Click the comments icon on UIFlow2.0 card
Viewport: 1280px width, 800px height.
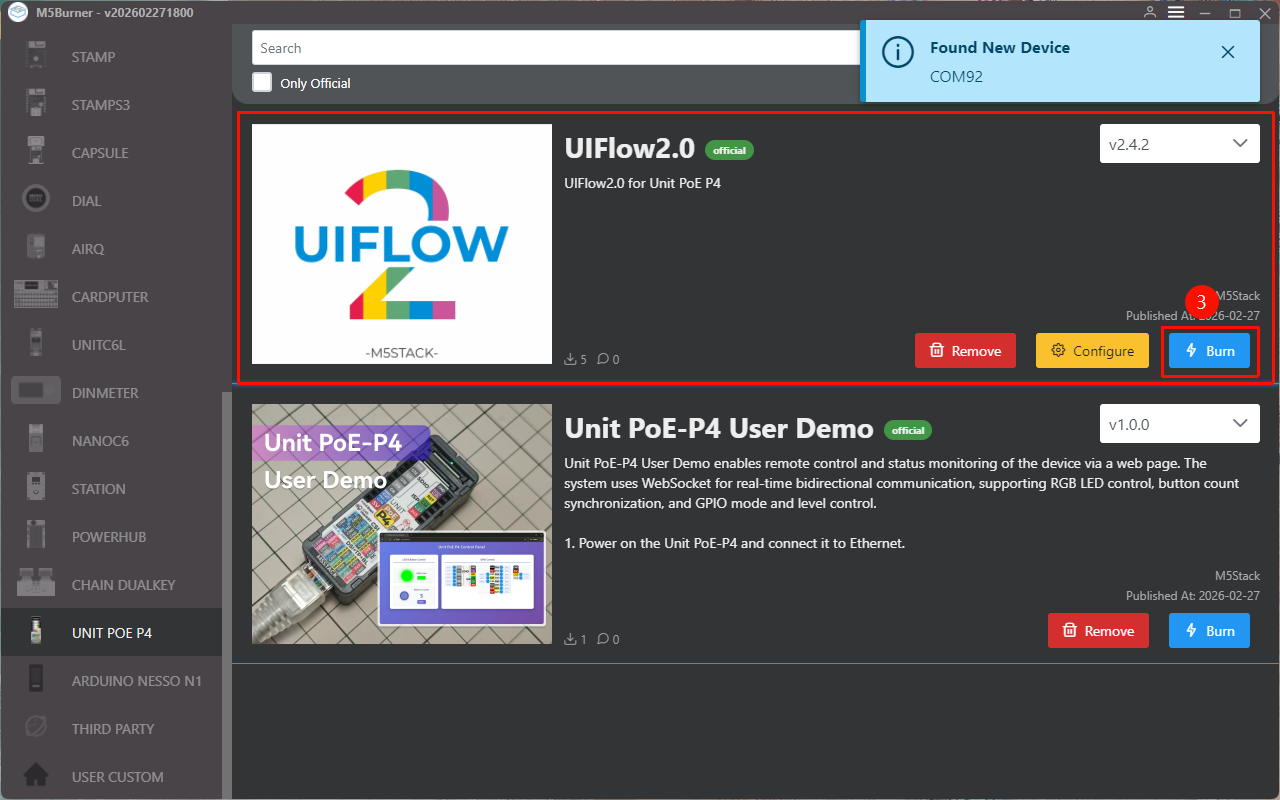pos(603,359)
